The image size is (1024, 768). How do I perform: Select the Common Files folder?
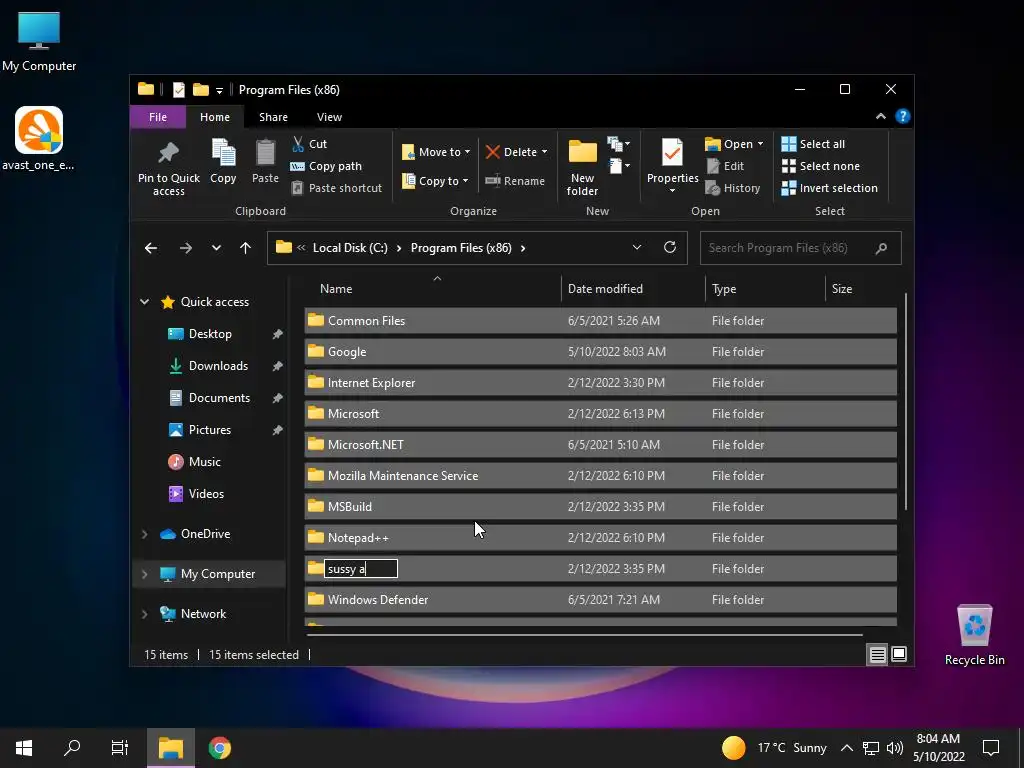point(600,321)
